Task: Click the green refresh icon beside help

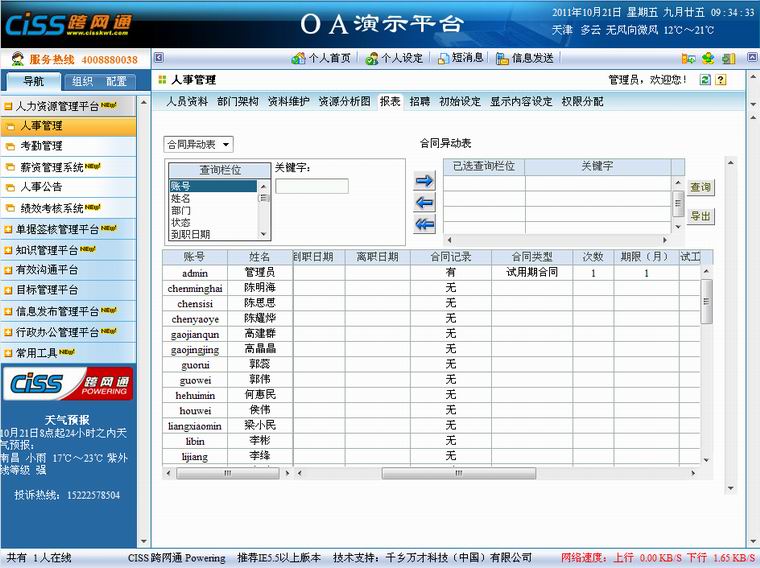Action: coord(704,80)
